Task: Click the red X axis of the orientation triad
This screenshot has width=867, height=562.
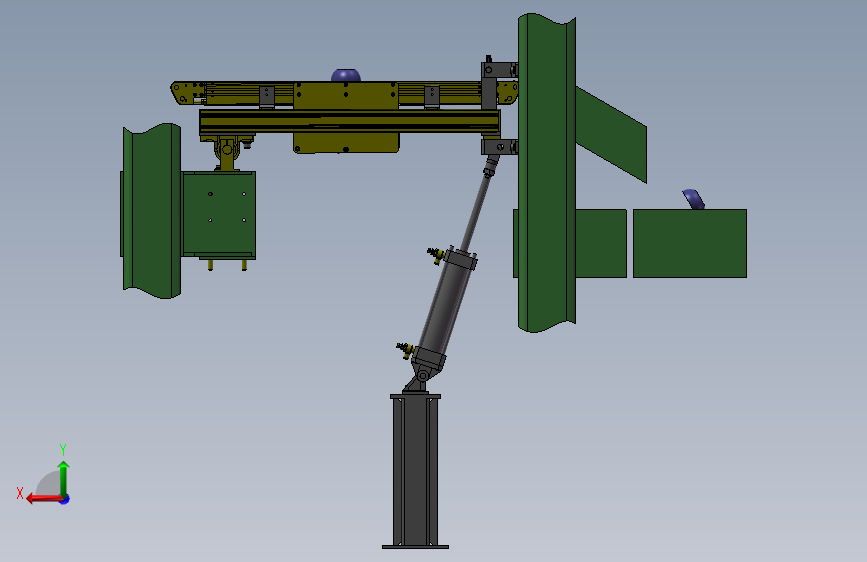Action: click(x=43, y=499)
